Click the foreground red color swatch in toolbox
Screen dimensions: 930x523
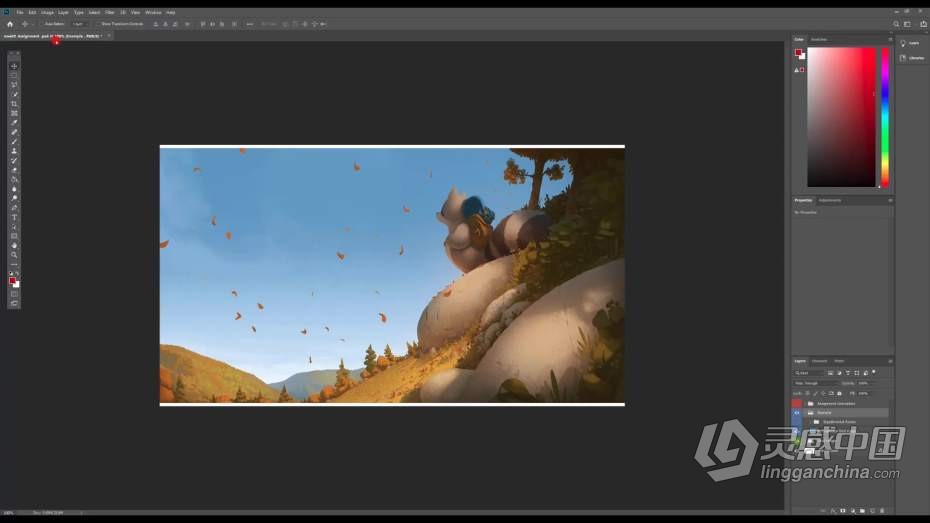click(x=12, y=281)
